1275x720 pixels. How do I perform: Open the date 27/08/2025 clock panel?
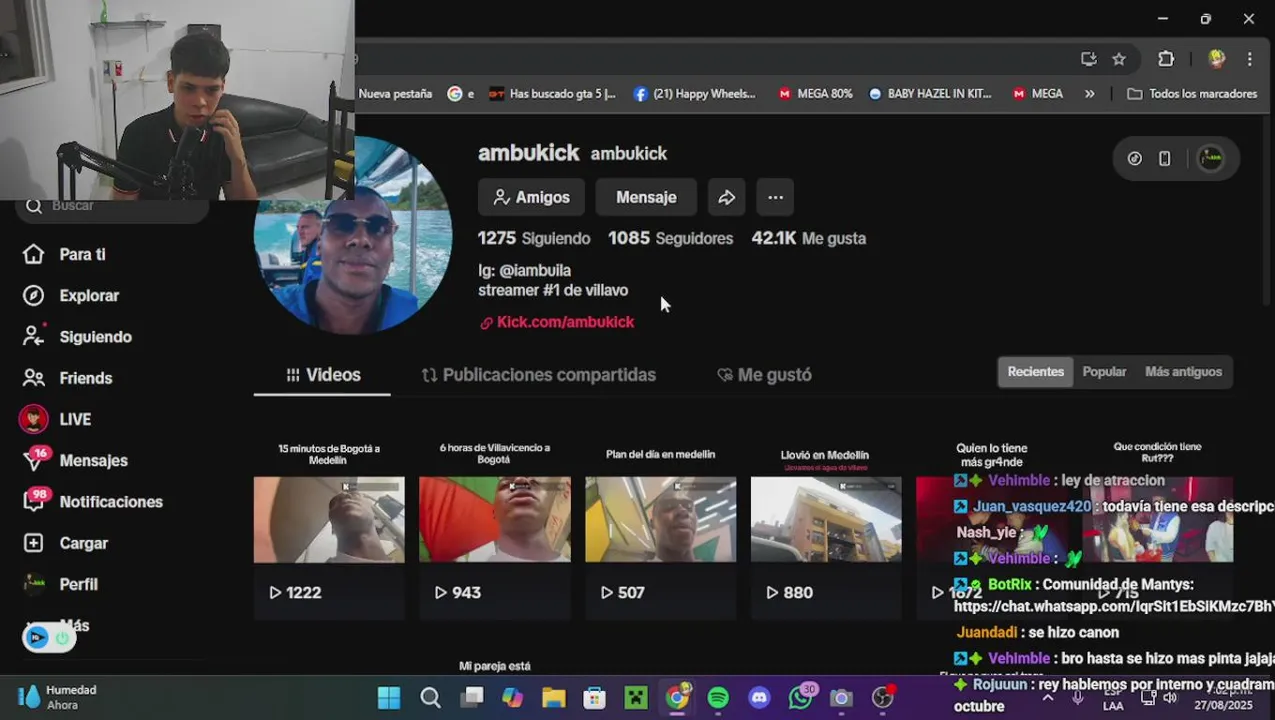1222,697
